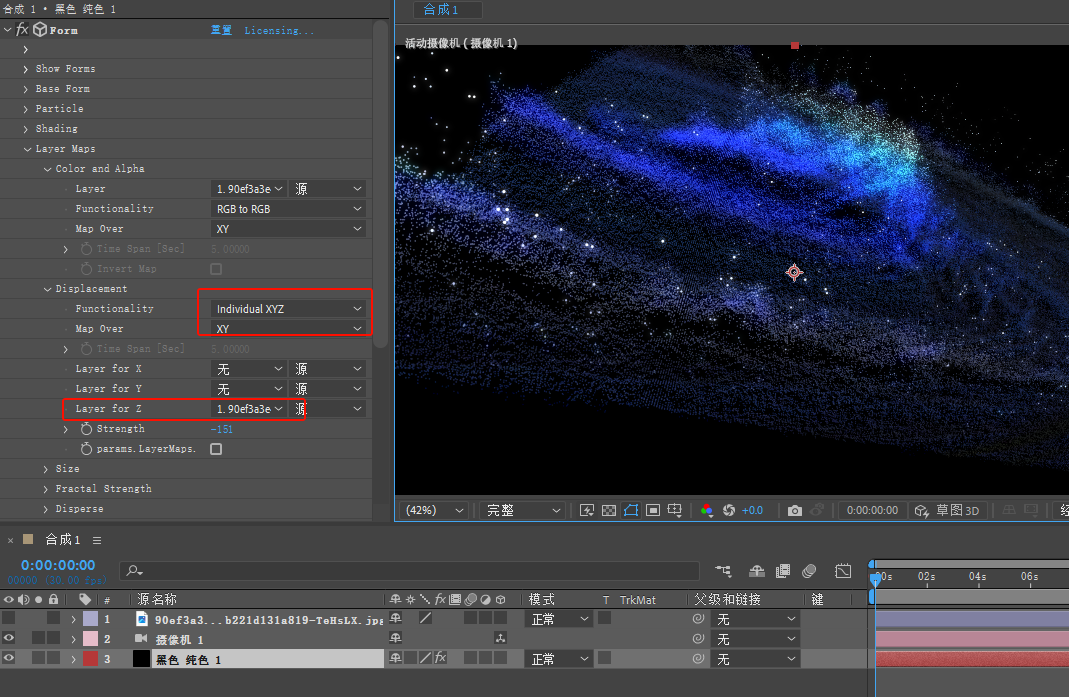
Task: Toggle the params.LayerMaps checkbox
Action: click(216, 449)
